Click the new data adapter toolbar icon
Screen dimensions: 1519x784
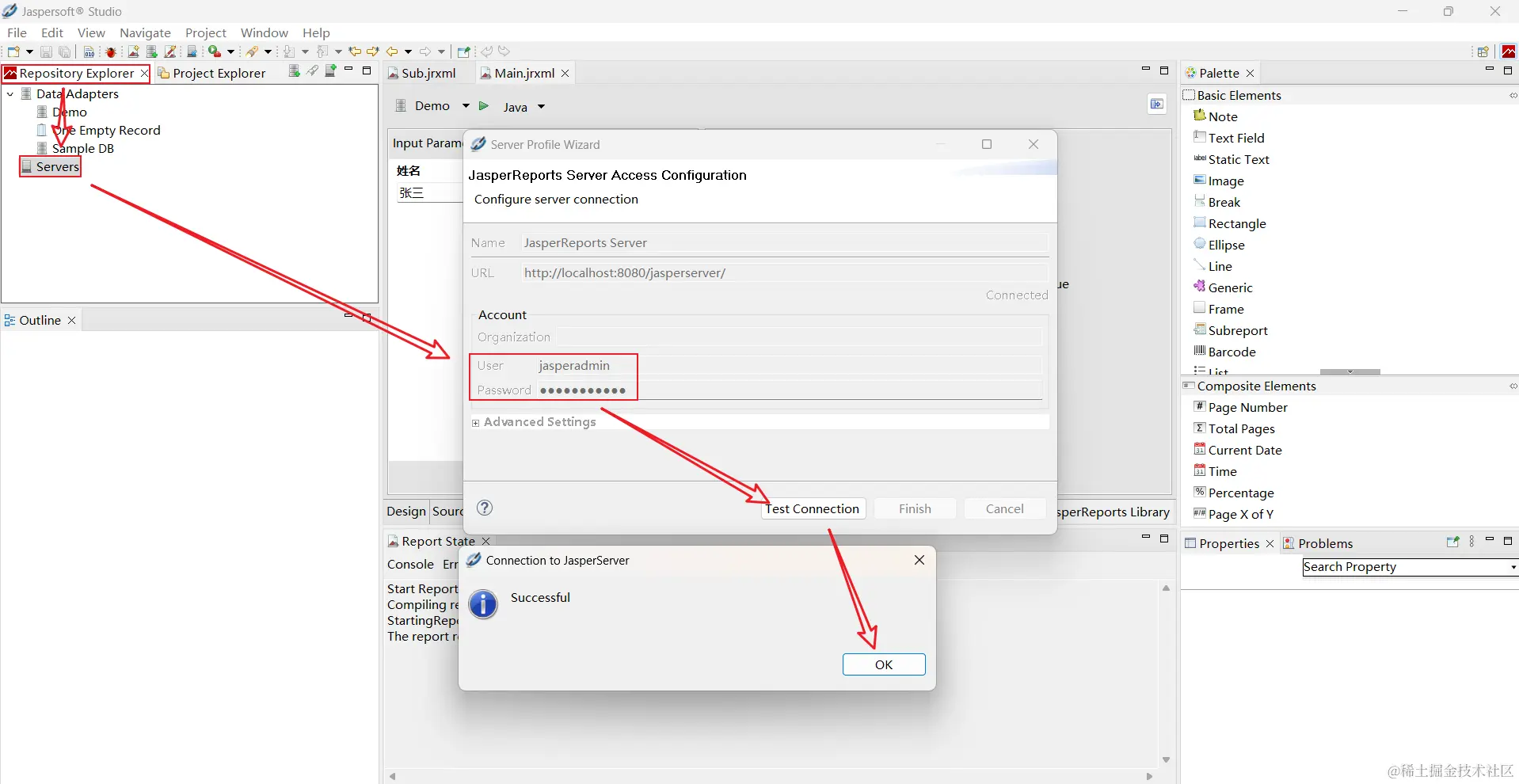click(152, 51)
